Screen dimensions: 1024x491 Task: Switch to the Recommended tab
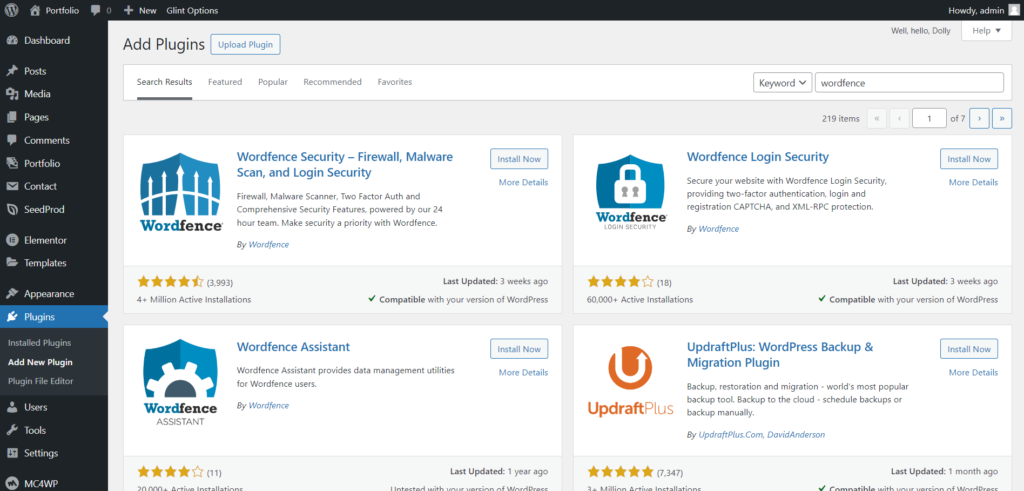[x=332, y=82]
